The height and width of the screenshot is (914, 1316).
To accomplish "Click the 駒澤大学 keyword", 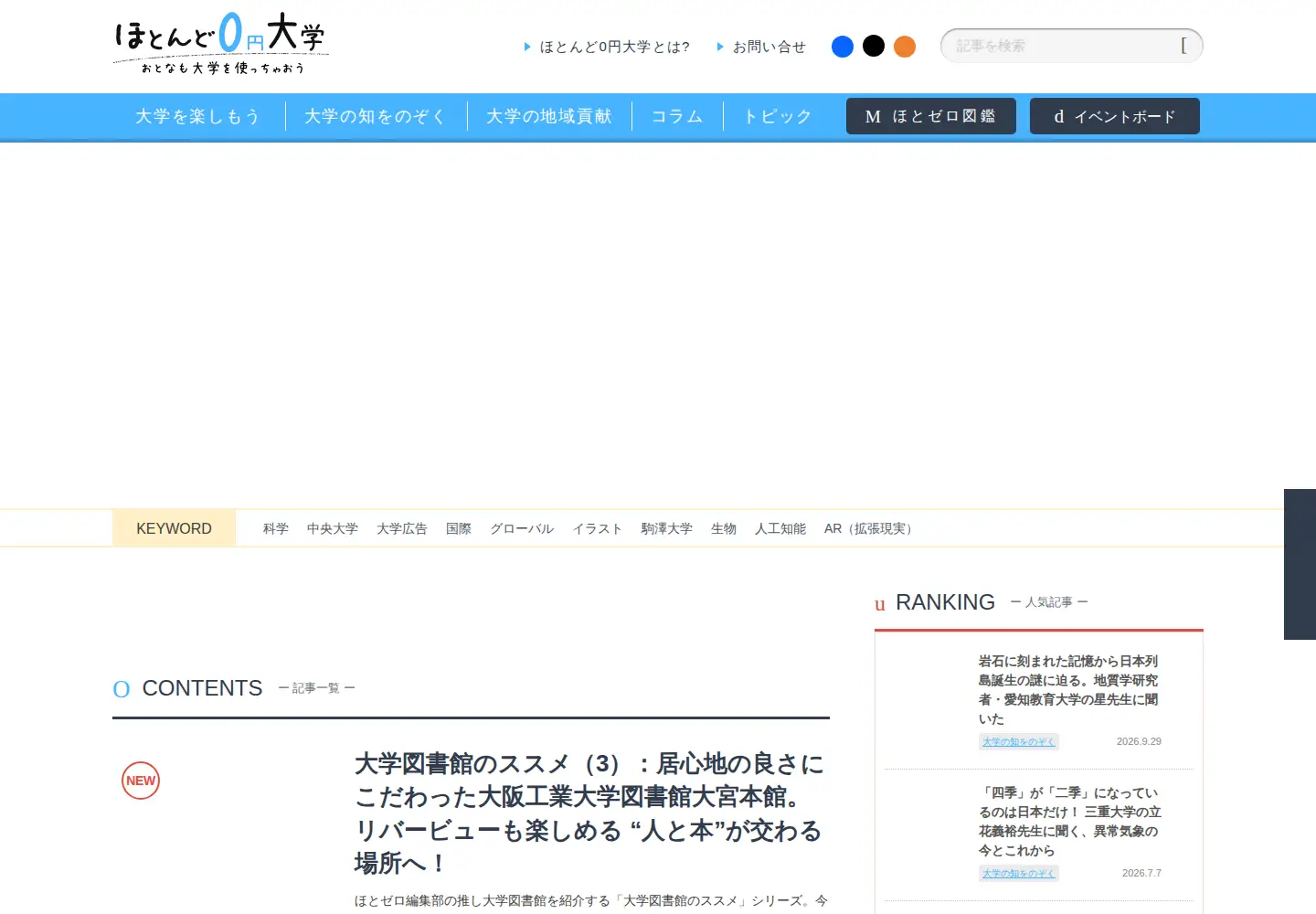I will point(667,528).
